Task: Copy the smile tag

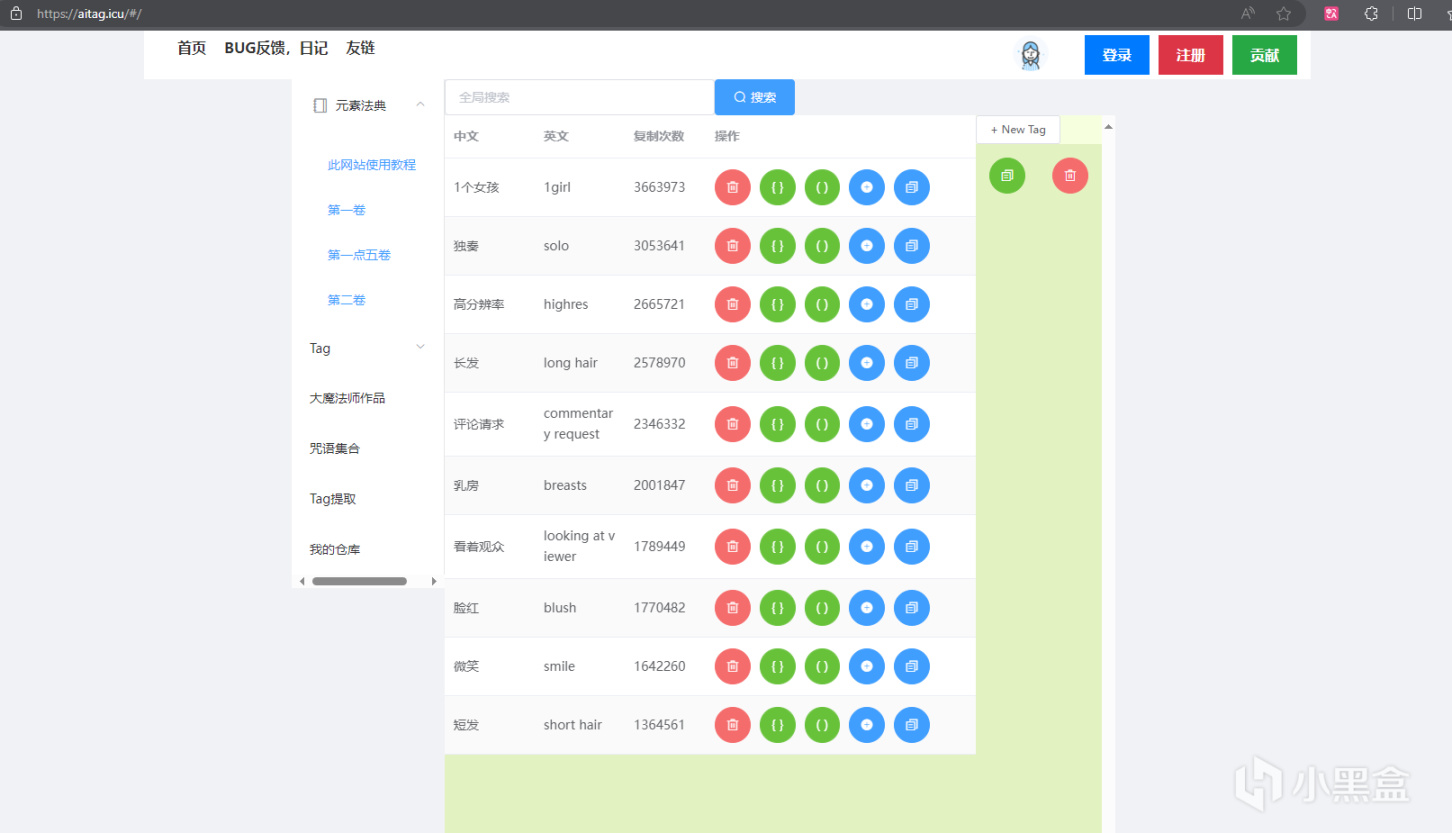Action: [911, 666]
